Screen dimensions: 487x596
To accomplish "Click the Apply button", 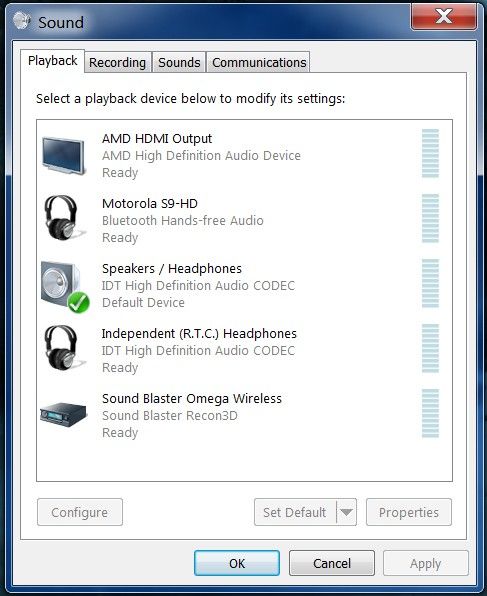I will pos(426,563).
